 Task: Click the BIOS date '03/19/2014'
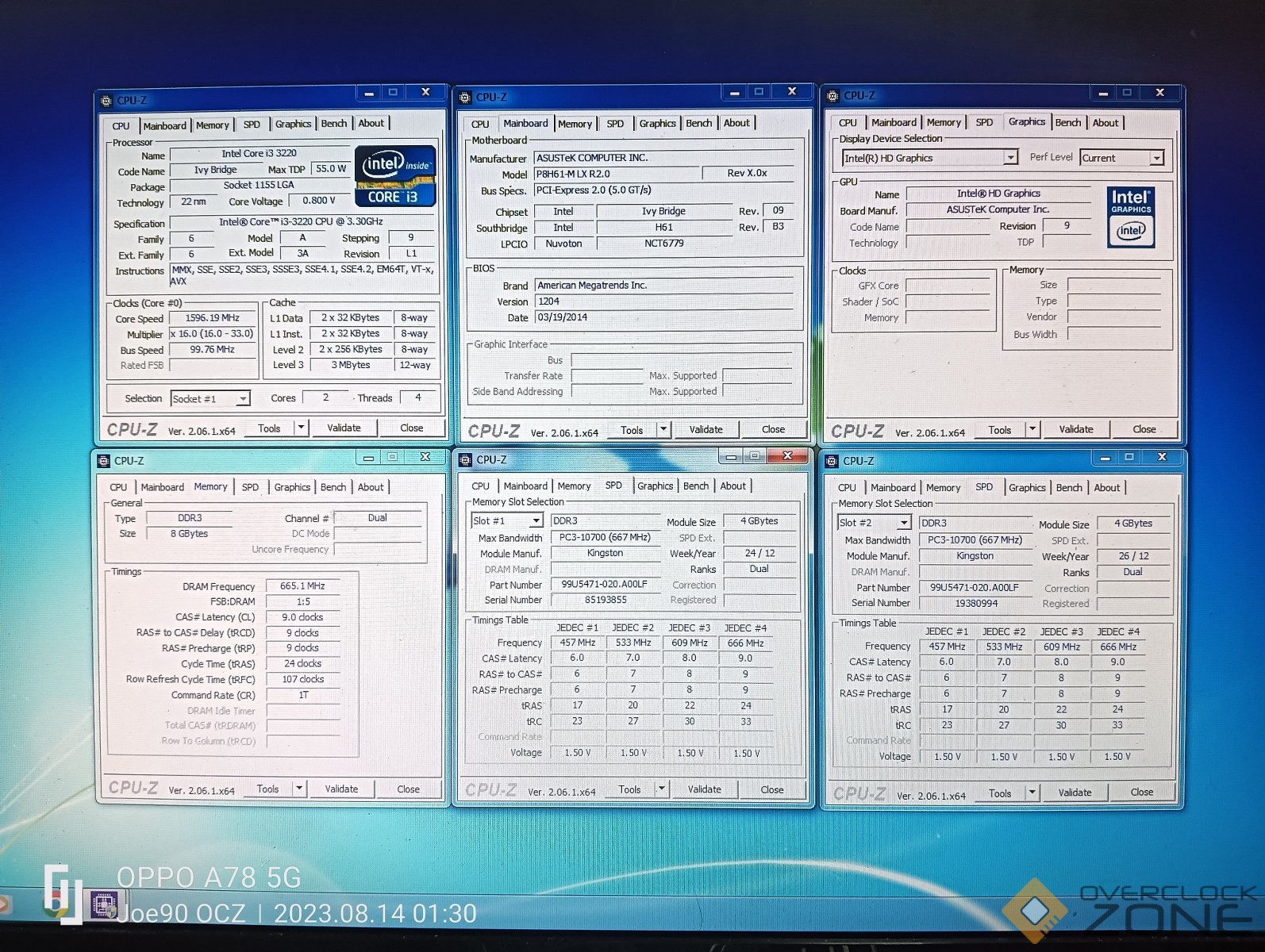pos(663,317)
